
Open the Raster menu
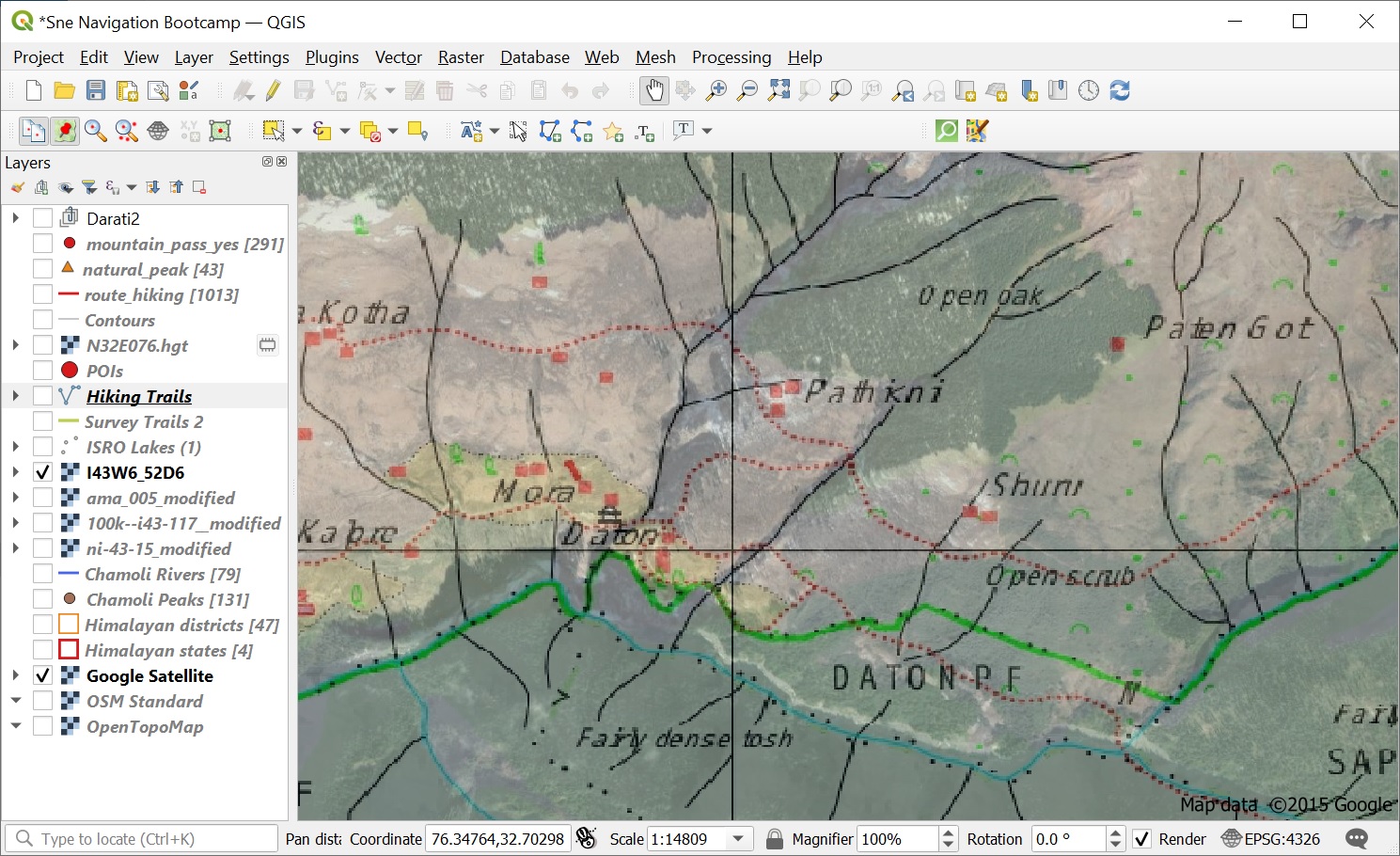(x=461, y=57)
